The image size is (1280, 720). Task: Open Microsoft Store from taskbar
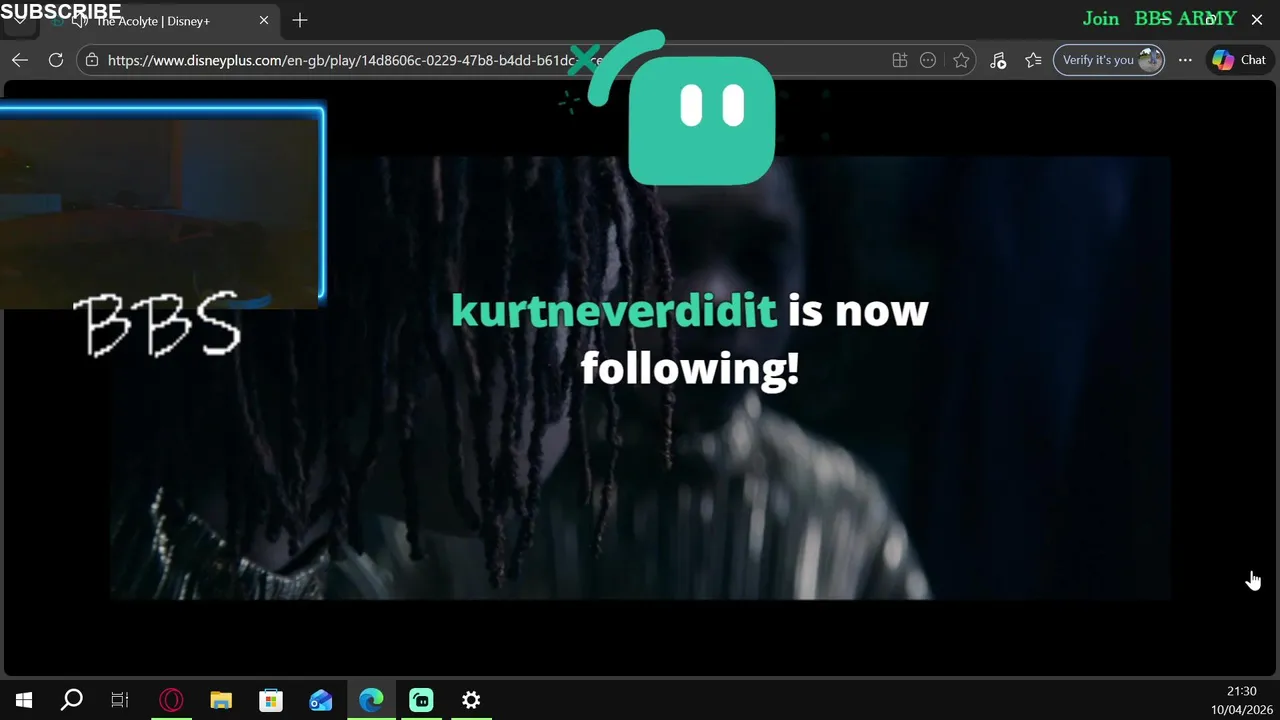pos(271,700)
